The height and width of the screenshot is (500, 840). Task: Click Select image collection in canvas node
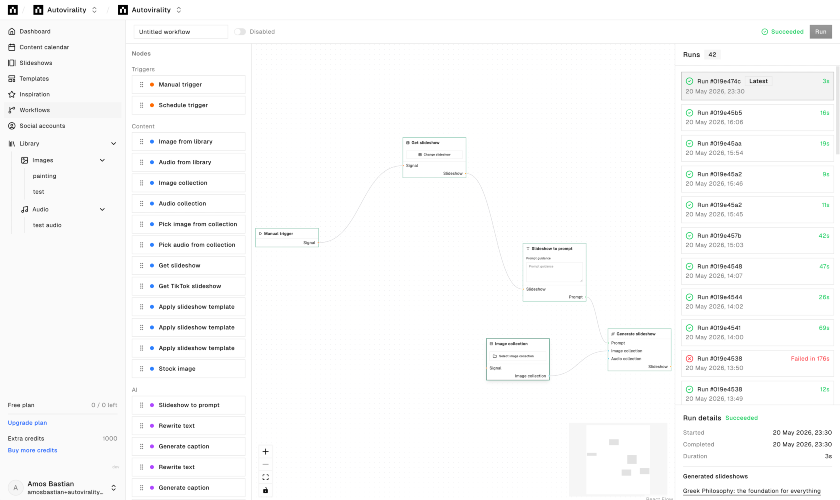pyautogui.click(x=518, y=356)
